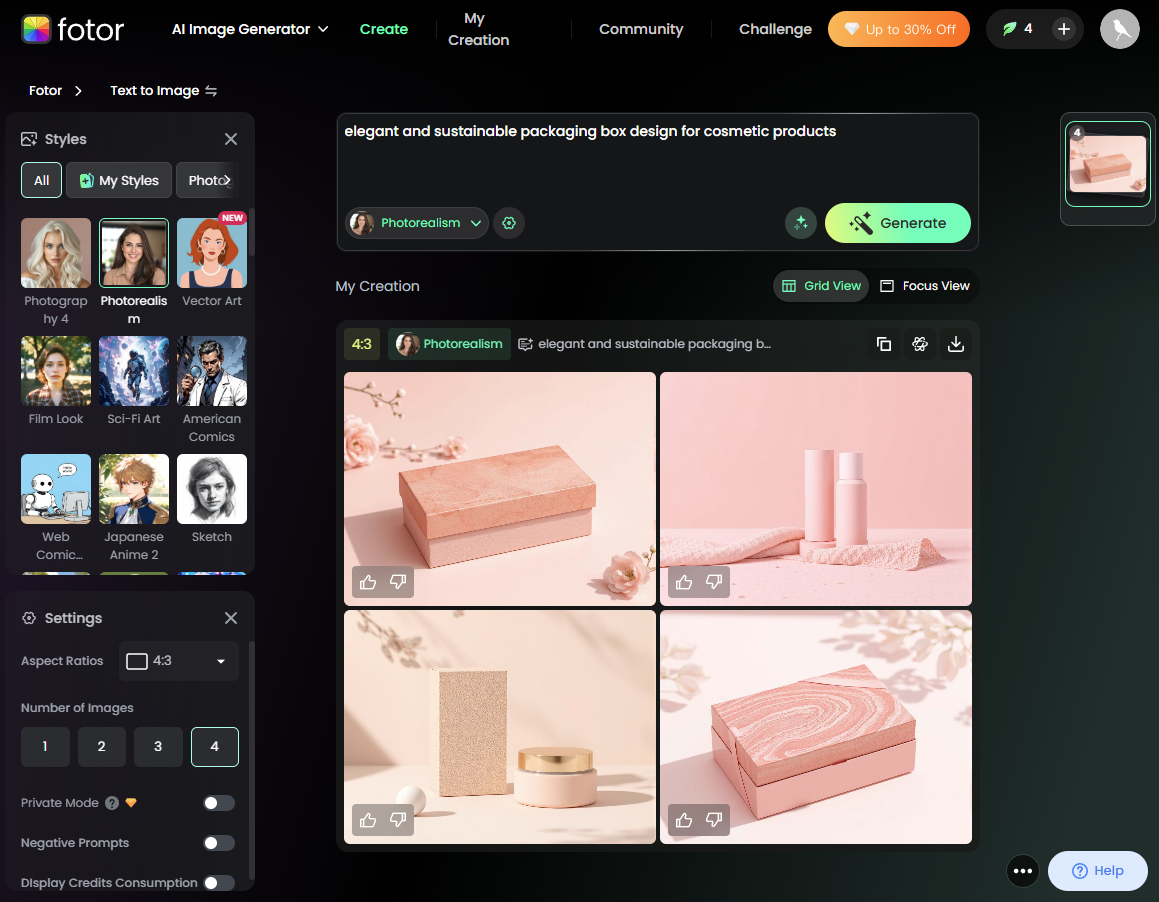This screenshot has height=902, width=1159.
Task: Go to the Community page
Action: [x=641, y=29]
